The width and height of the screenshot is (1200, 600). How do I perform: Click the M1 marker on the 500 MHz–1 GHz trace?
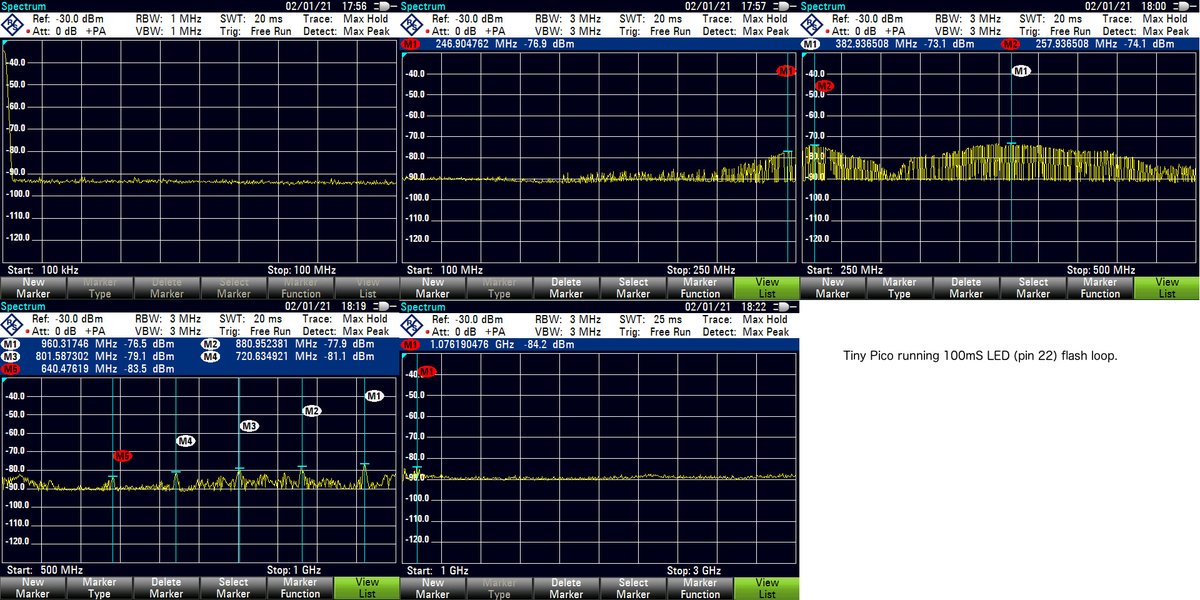(374, 397)
